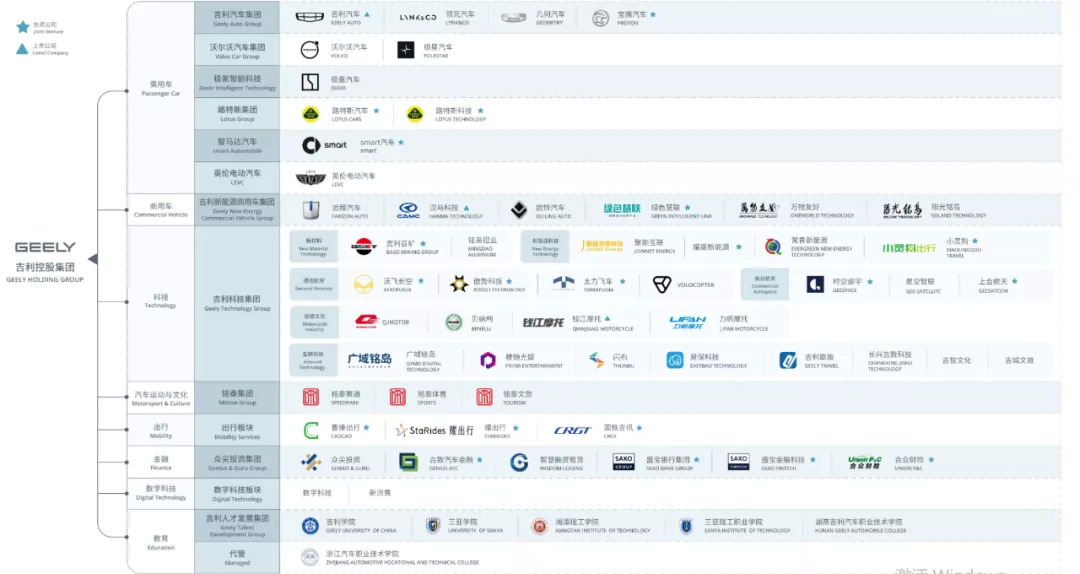The height and width of the screenshot is (574, 1080).
Task: Select the smart brand logo
Action: [324, 145]
